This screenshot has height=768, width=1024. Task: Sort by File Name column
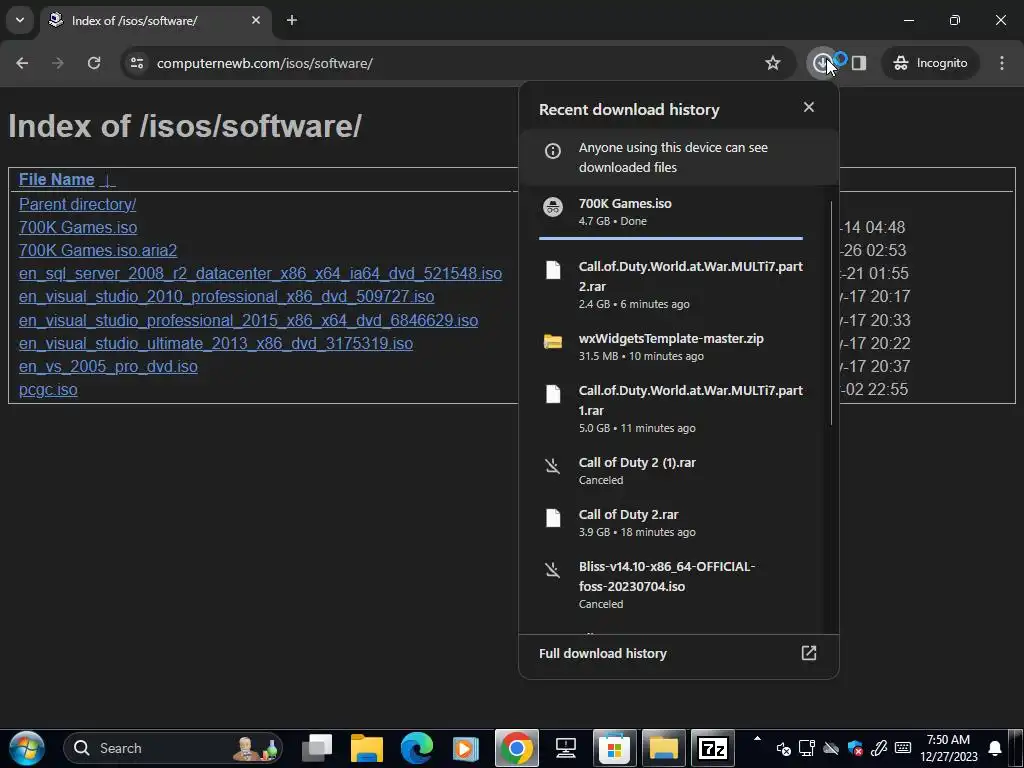pyautogui.click(x=57, y=180)
